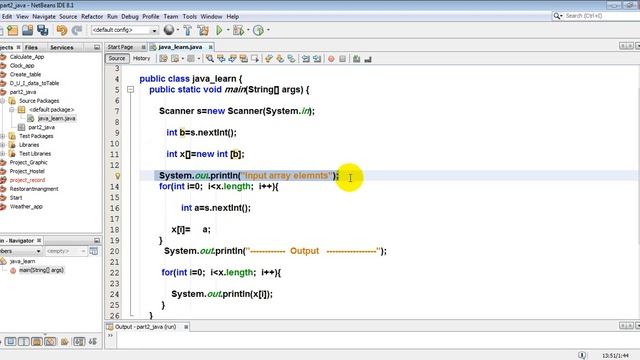Click the Find Selection magnifier icon
Image resolution: width=640 pixels, height=360 pixels.
point(209,59)
